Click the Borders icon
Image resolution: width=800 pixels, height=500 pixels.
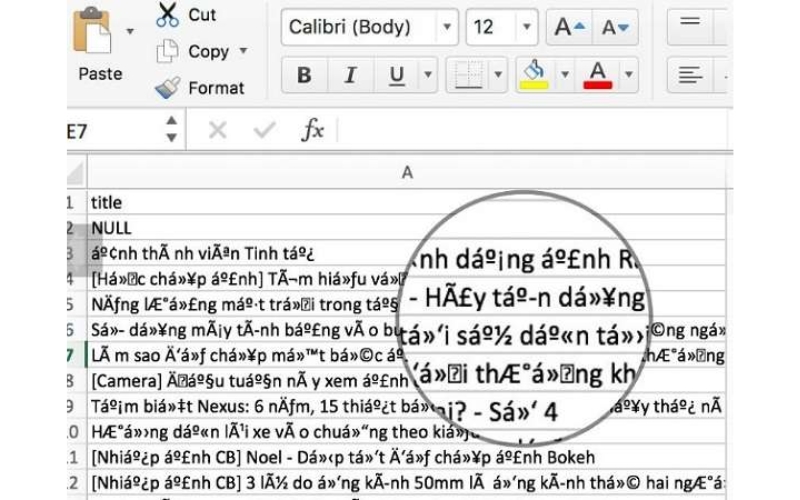point(468,75)
